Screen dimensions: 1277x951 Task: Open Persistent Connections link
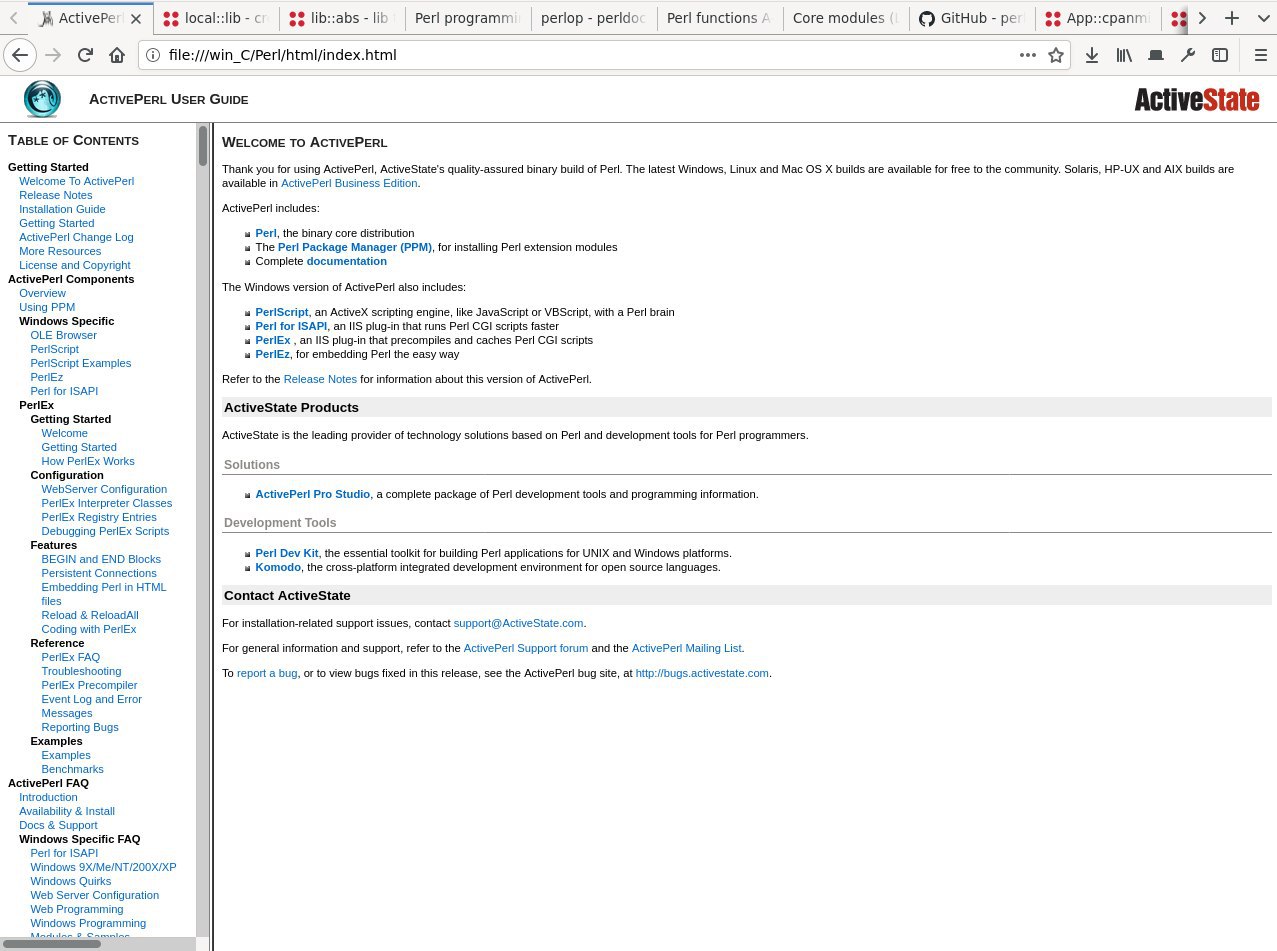[x=99, y=573]
